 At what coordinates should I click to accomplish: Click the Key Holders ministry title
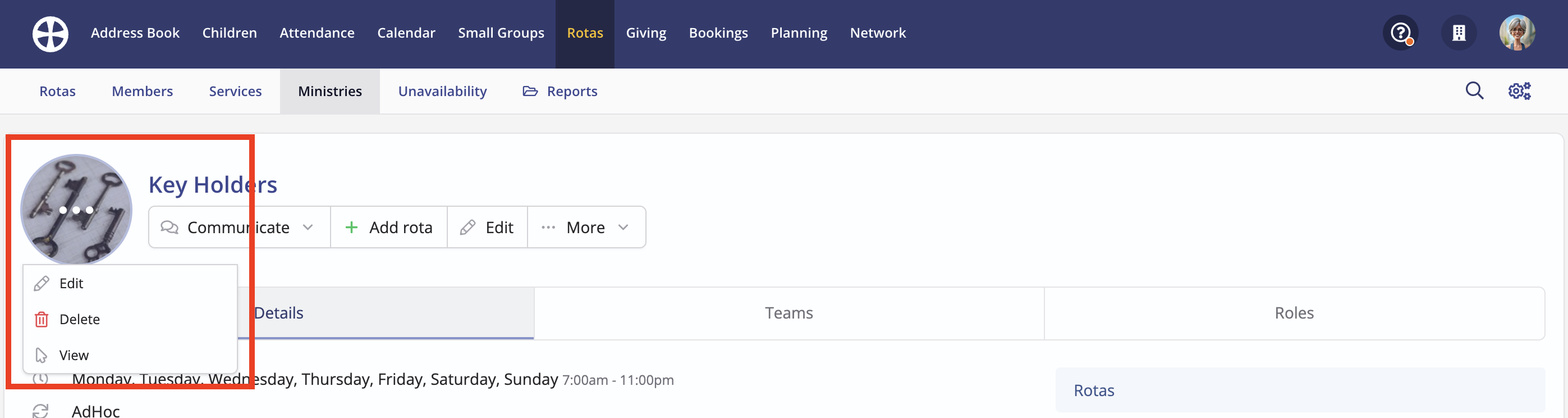[213, 185]
